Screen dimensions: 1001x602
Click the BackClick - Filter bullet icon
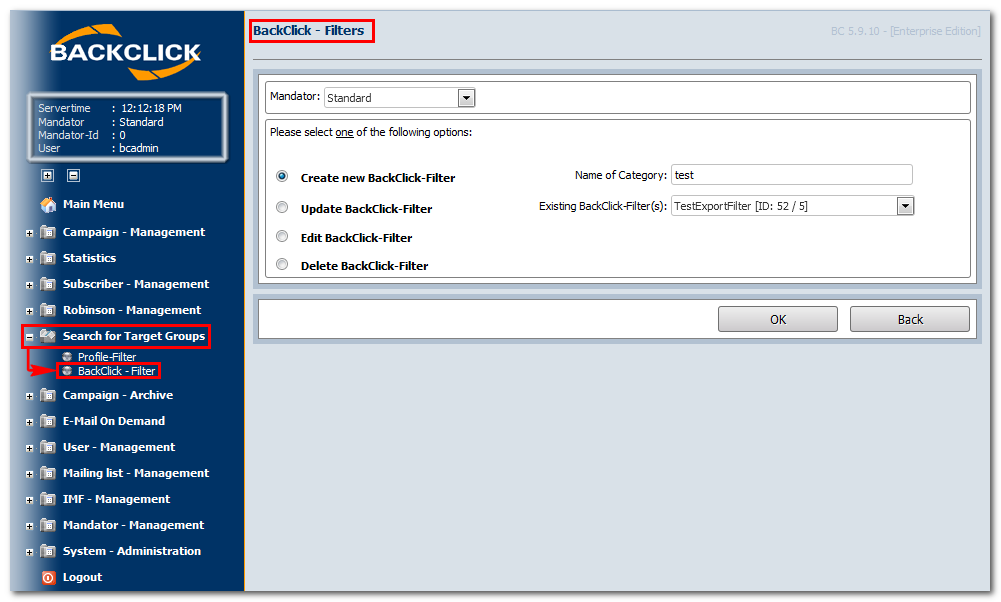(67, 371)
